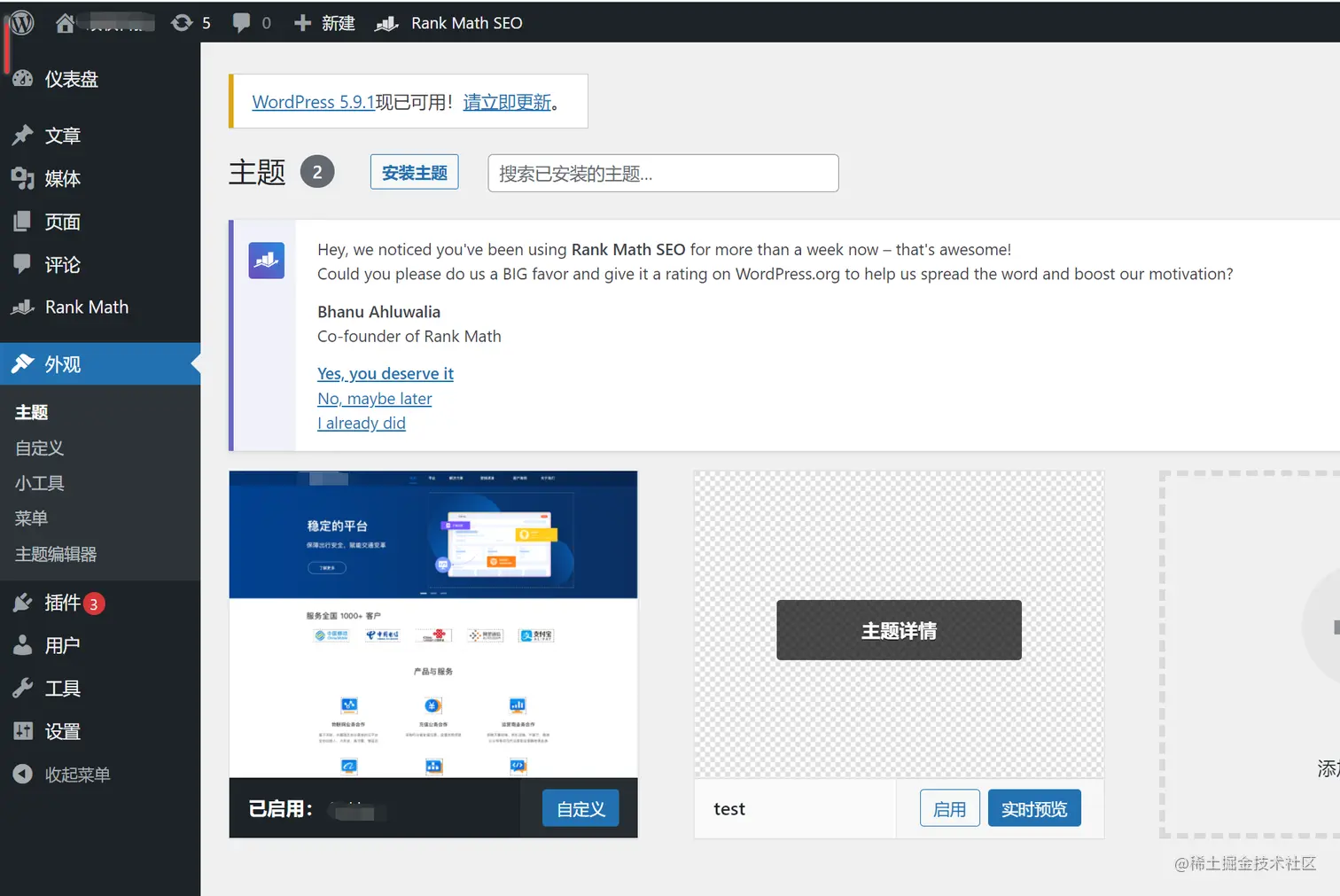This screenshot has height=896, width=1340.
Task: Click the 设置 settings icon
Action: click(x=22, y=731)
